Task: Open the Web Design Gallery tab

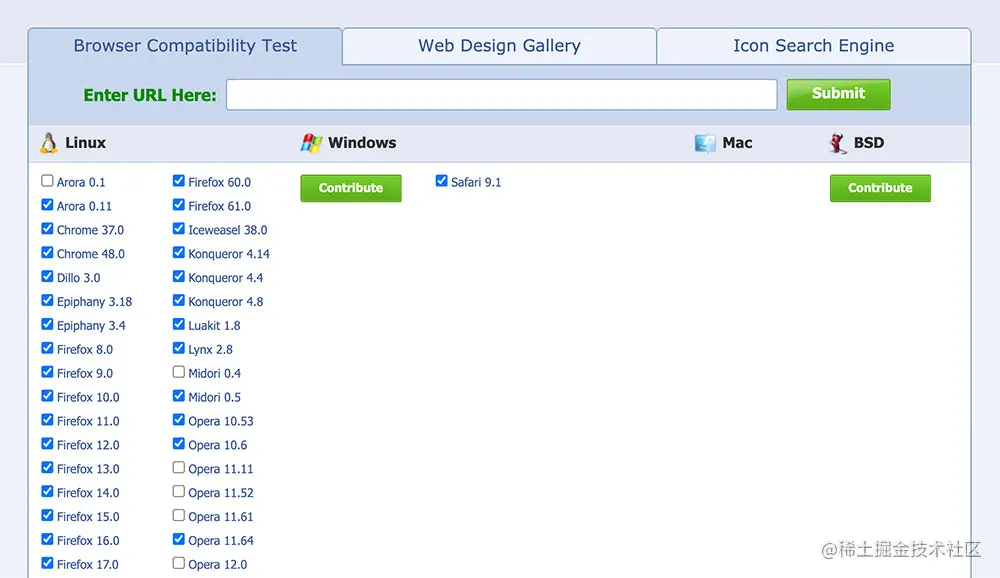Action: 499,46
